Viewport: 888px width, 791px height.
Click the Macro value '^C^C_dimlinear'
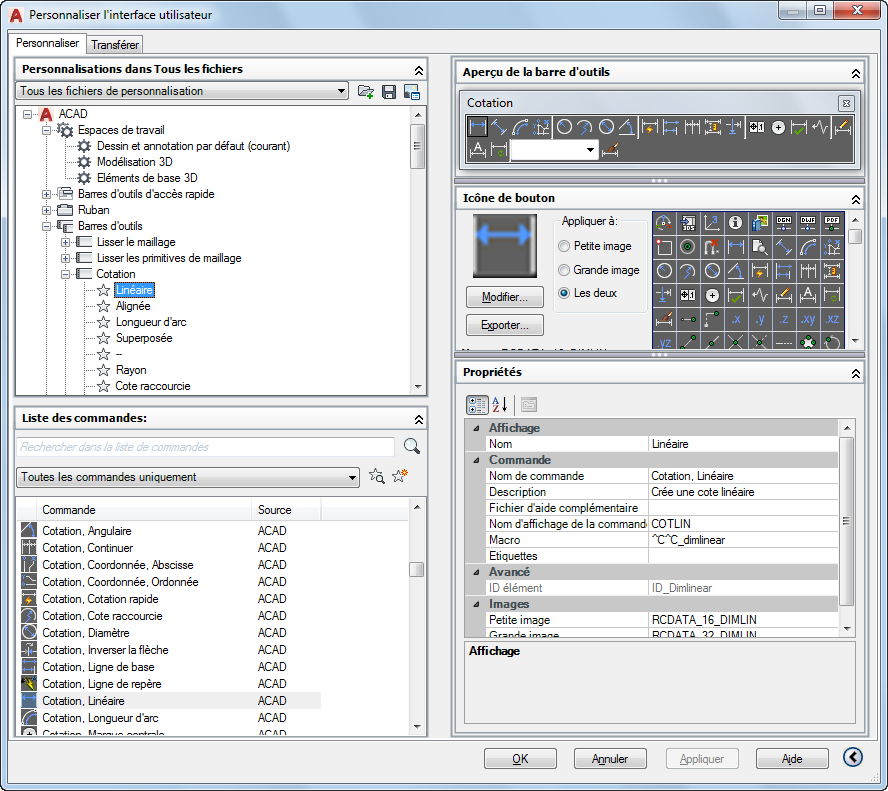[x=688, y=540]
